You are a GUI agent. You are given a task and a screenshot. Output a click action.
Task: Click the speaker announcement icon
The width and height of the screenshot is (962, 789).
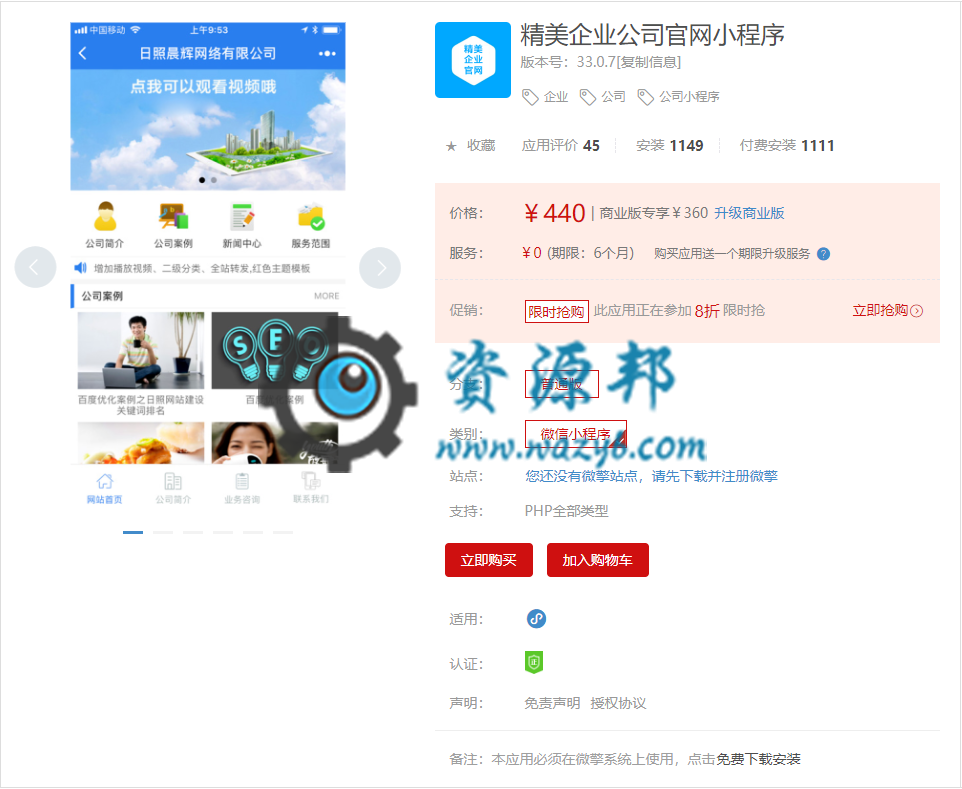[x=80, y=267]
